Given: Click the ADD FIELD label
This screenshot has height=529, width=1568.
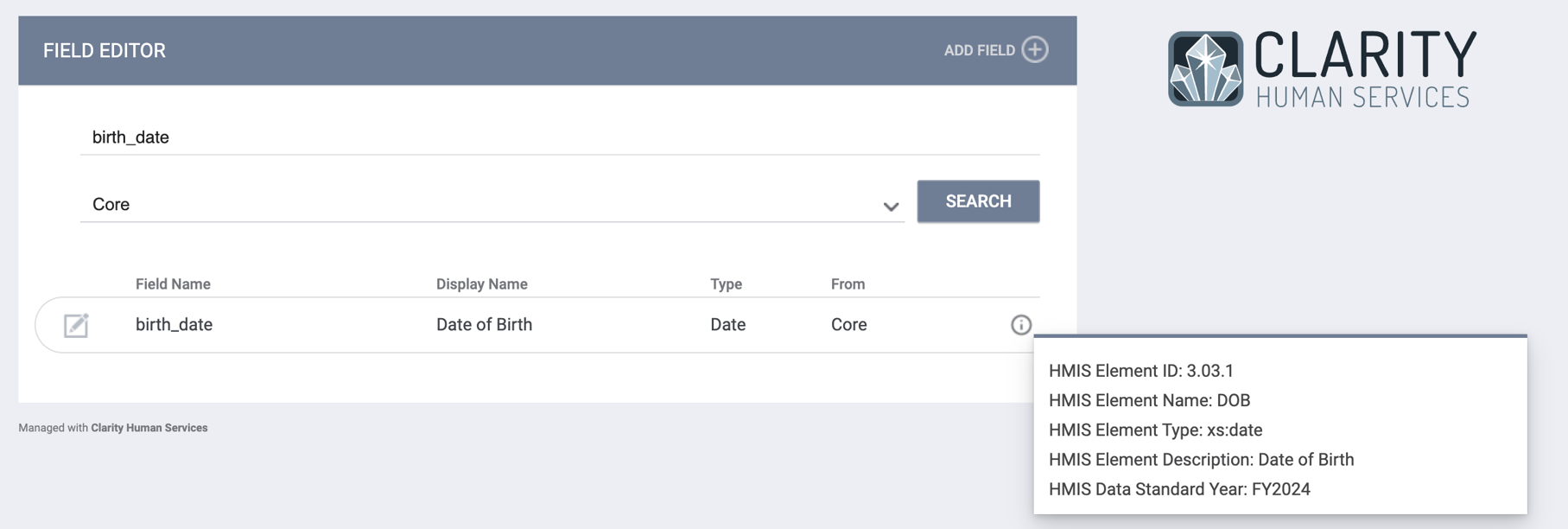Looking at the screenshot, I should coord(979,50).
